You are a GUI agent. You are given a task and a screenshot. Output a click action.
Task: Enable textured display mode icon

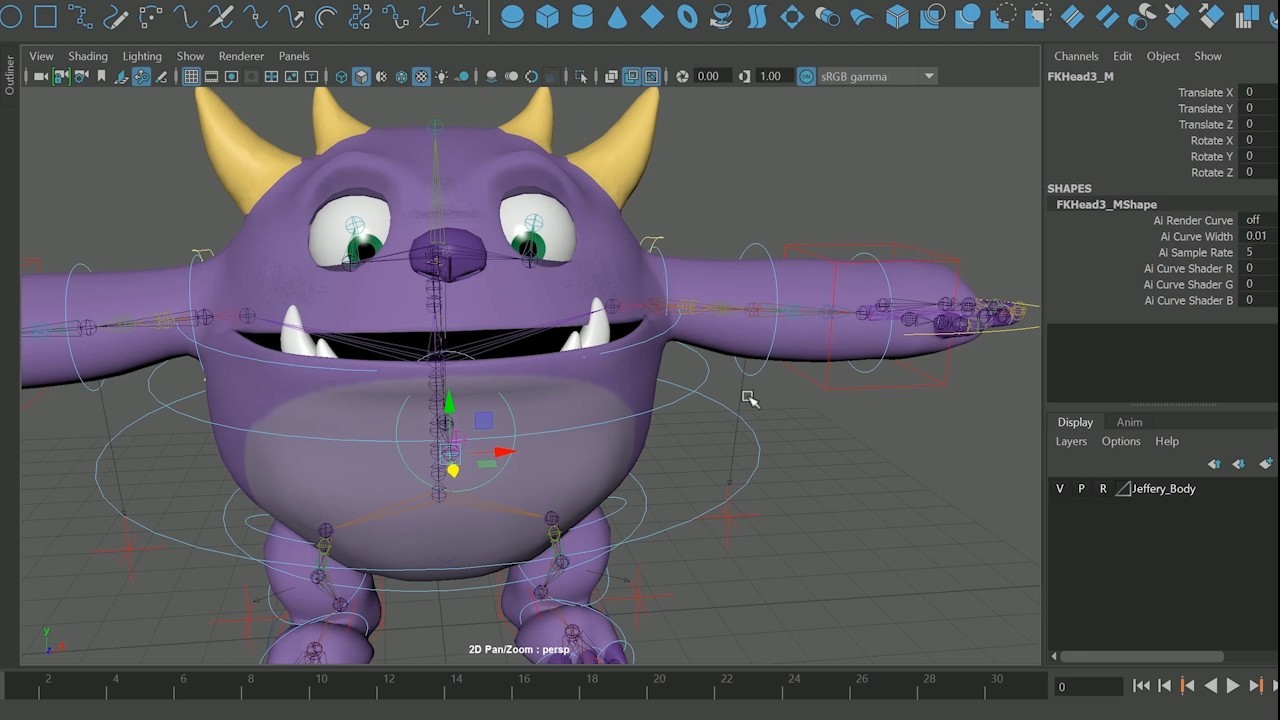(420, 76)
